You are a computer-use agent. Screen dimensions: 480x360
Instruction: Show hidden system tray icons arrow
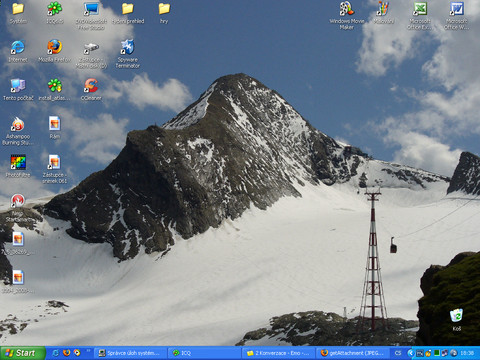[411, 353]
